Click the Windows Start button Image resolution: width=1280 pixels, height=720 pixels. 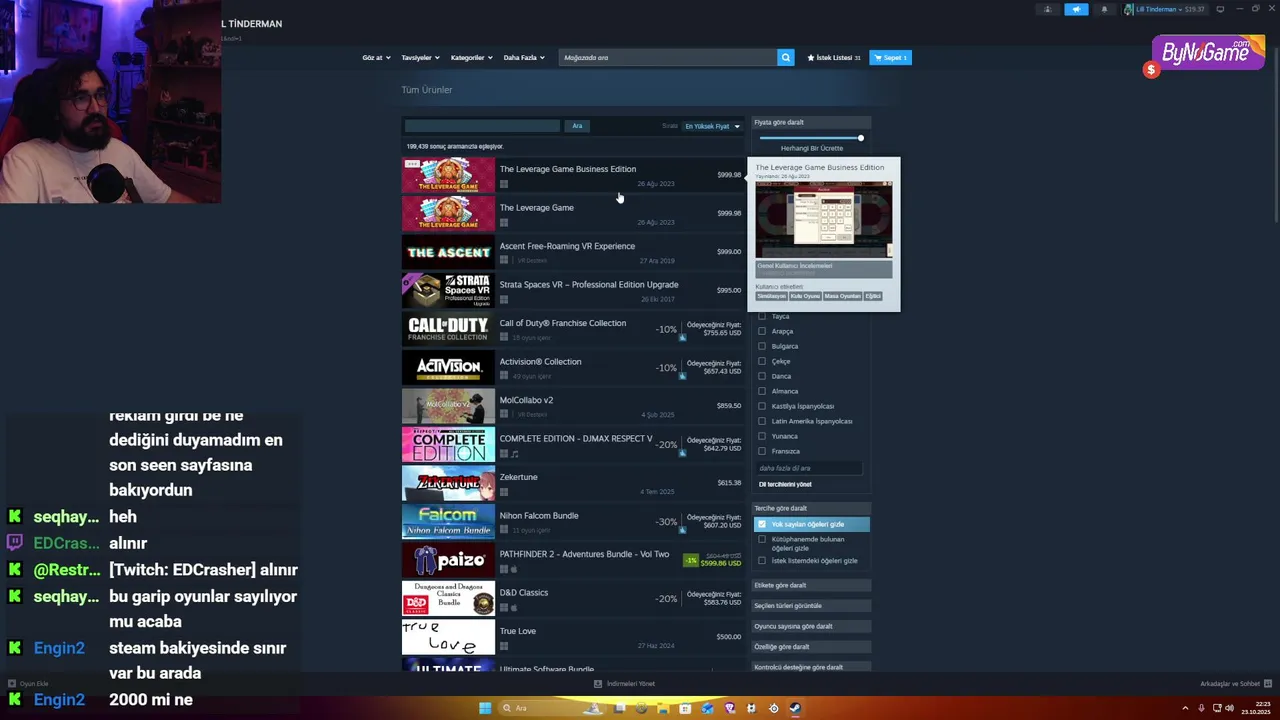click(x=485, y=708)
